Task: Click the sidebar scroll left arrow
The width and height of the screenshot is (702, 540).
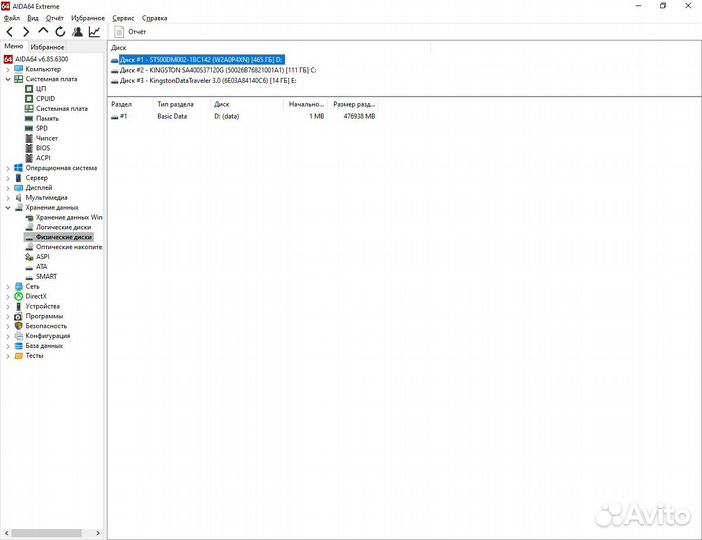Action: 6,533
